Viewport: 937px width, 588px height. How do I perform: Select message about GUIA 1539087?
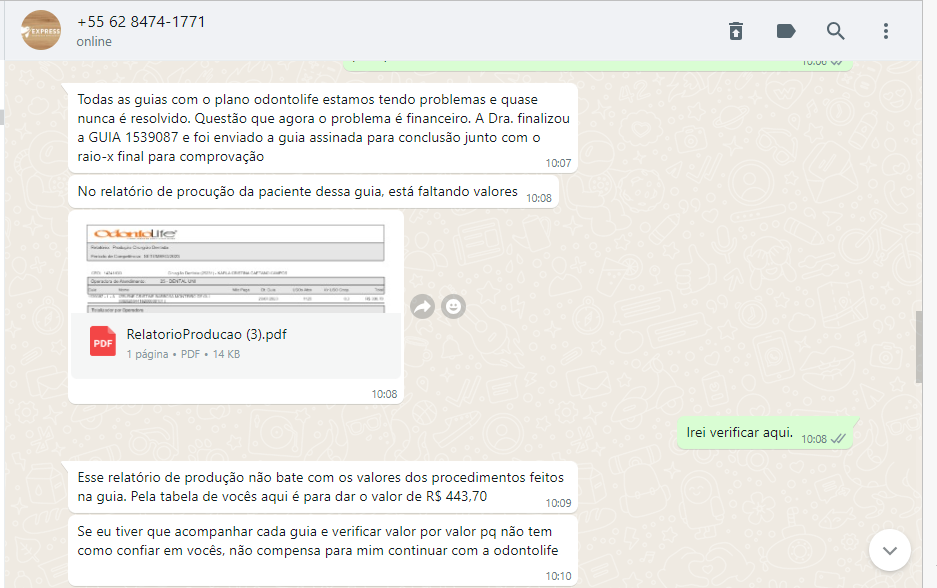323,128
